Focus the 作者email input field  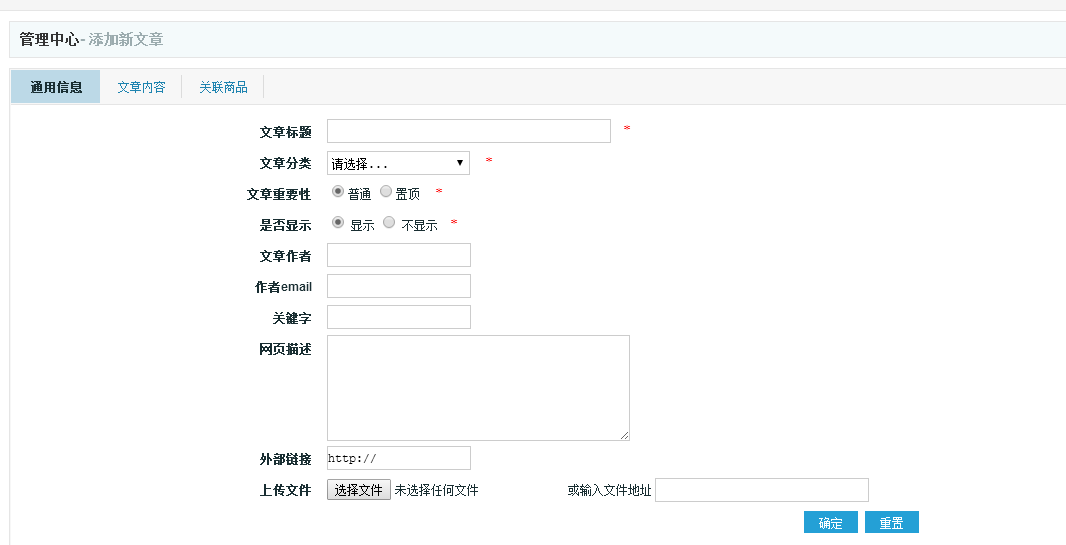[398, 286]
